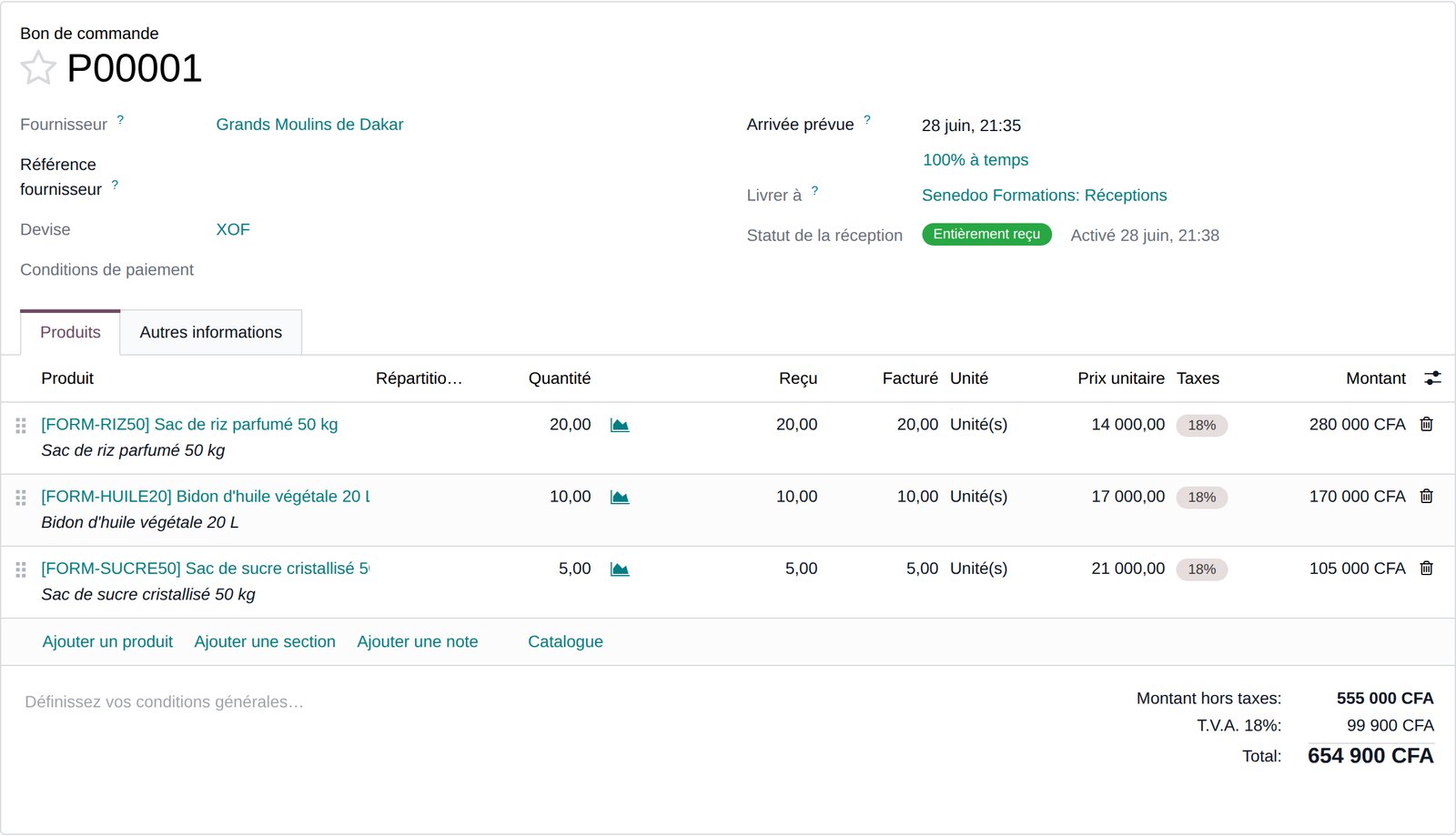The height and width of the screenshot is (836, 1456).
Task: Delete the Sac de riz parfumé line
Action: (x=1427, y=424)
